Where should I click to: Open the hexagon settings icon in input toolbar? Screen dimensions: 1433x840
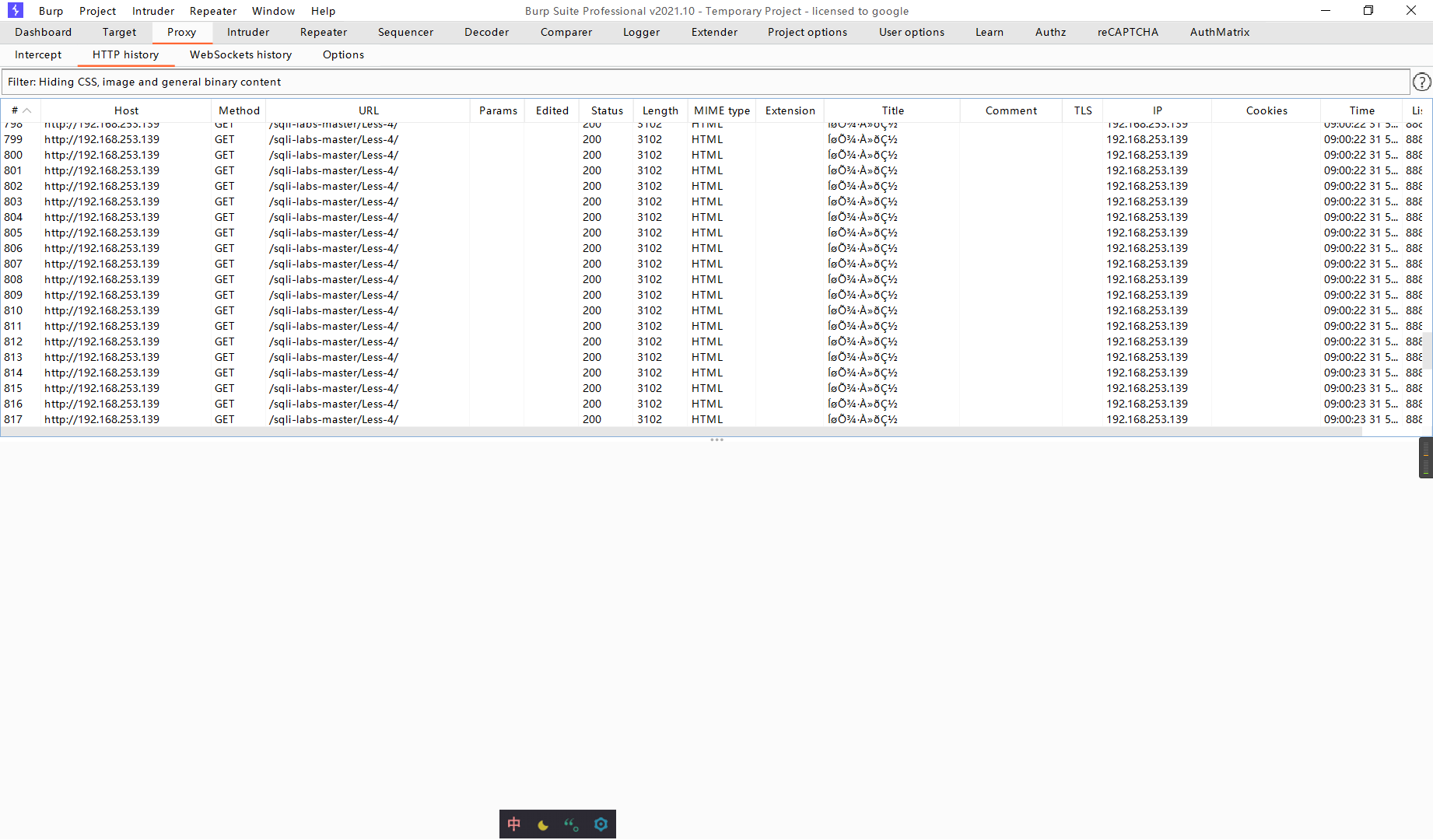pos(601,824)
